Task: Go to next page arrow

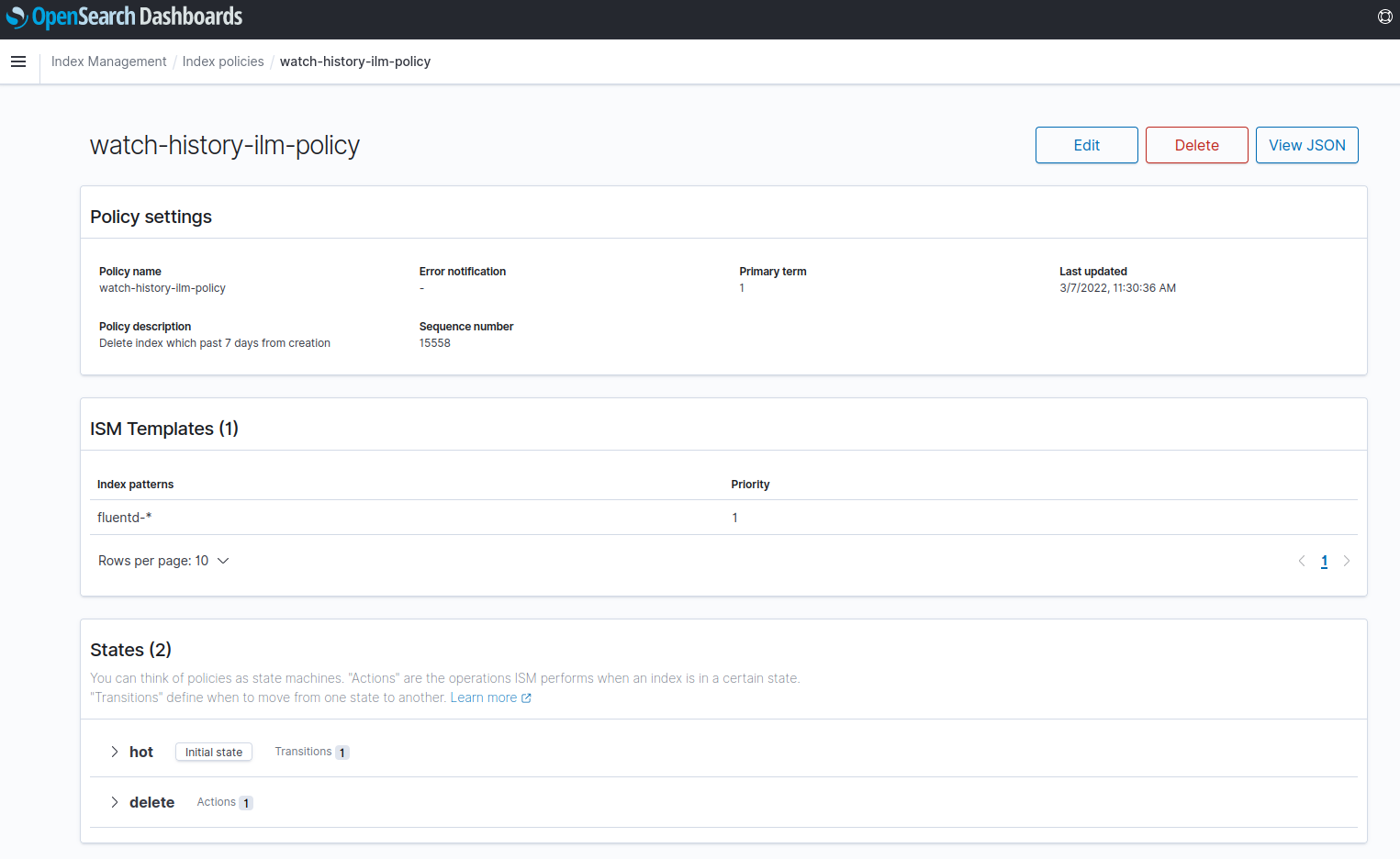Action: pos(1347,561)
